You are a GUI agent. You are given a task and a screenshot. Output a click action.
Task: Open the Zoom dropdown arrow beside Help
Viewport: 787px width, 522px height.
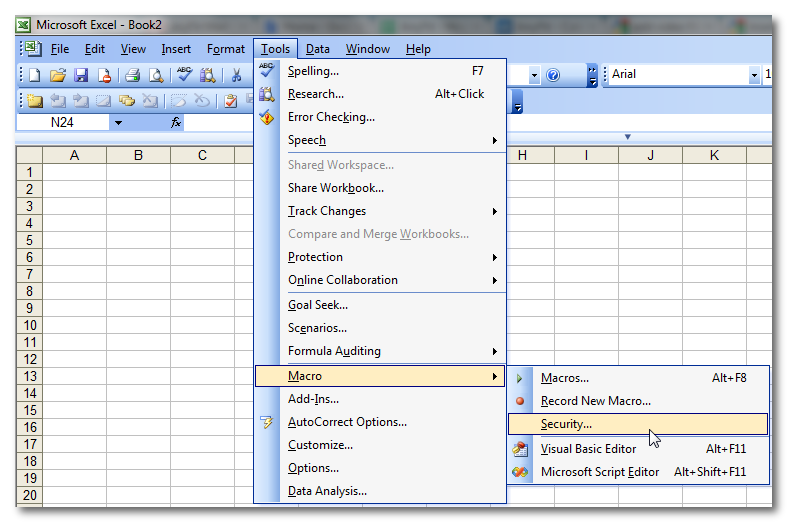534,75
